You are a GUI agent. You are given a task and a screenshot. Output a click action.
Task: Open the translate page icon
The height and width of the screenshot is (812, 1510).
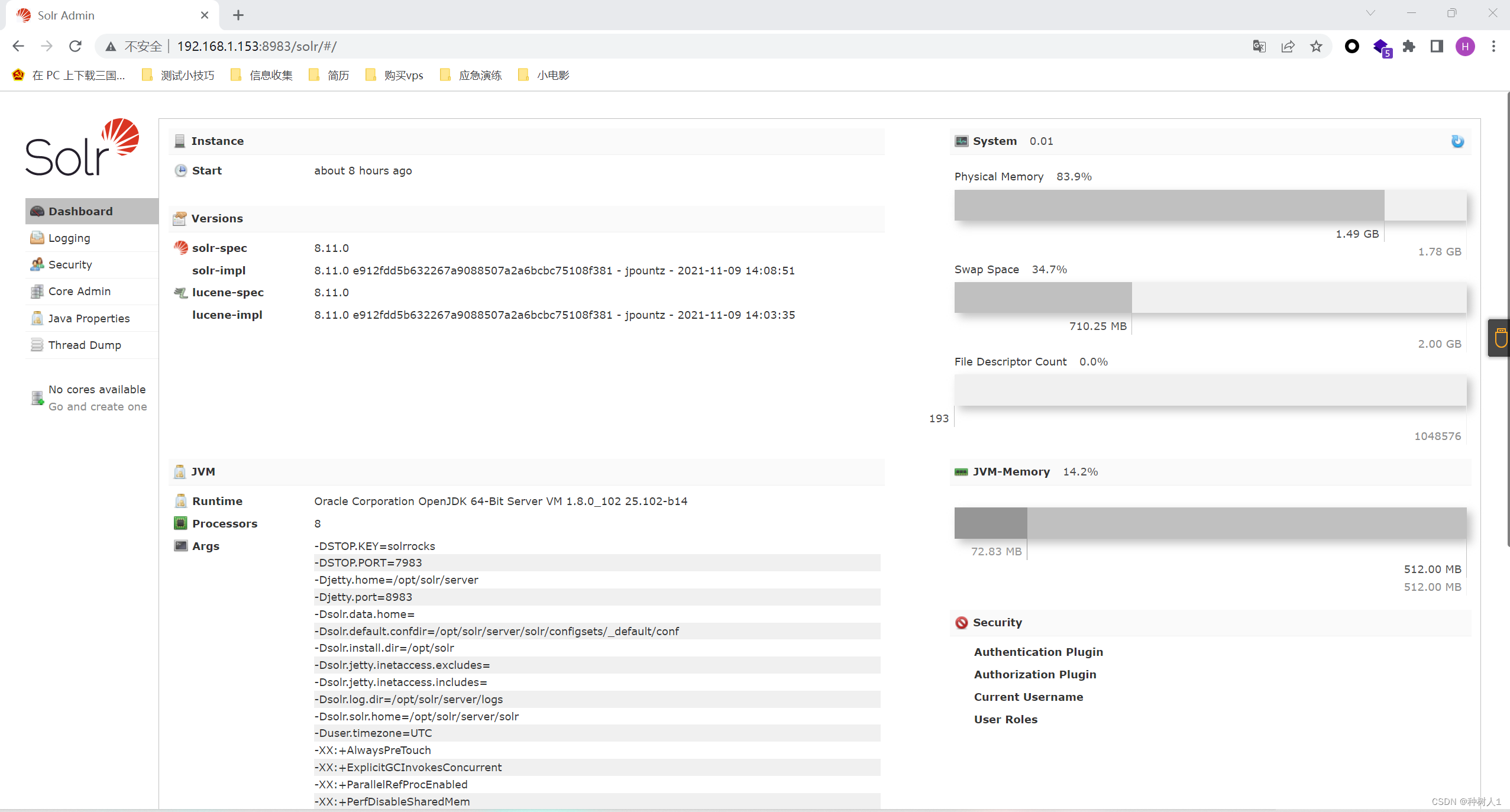coord(1259,46)
